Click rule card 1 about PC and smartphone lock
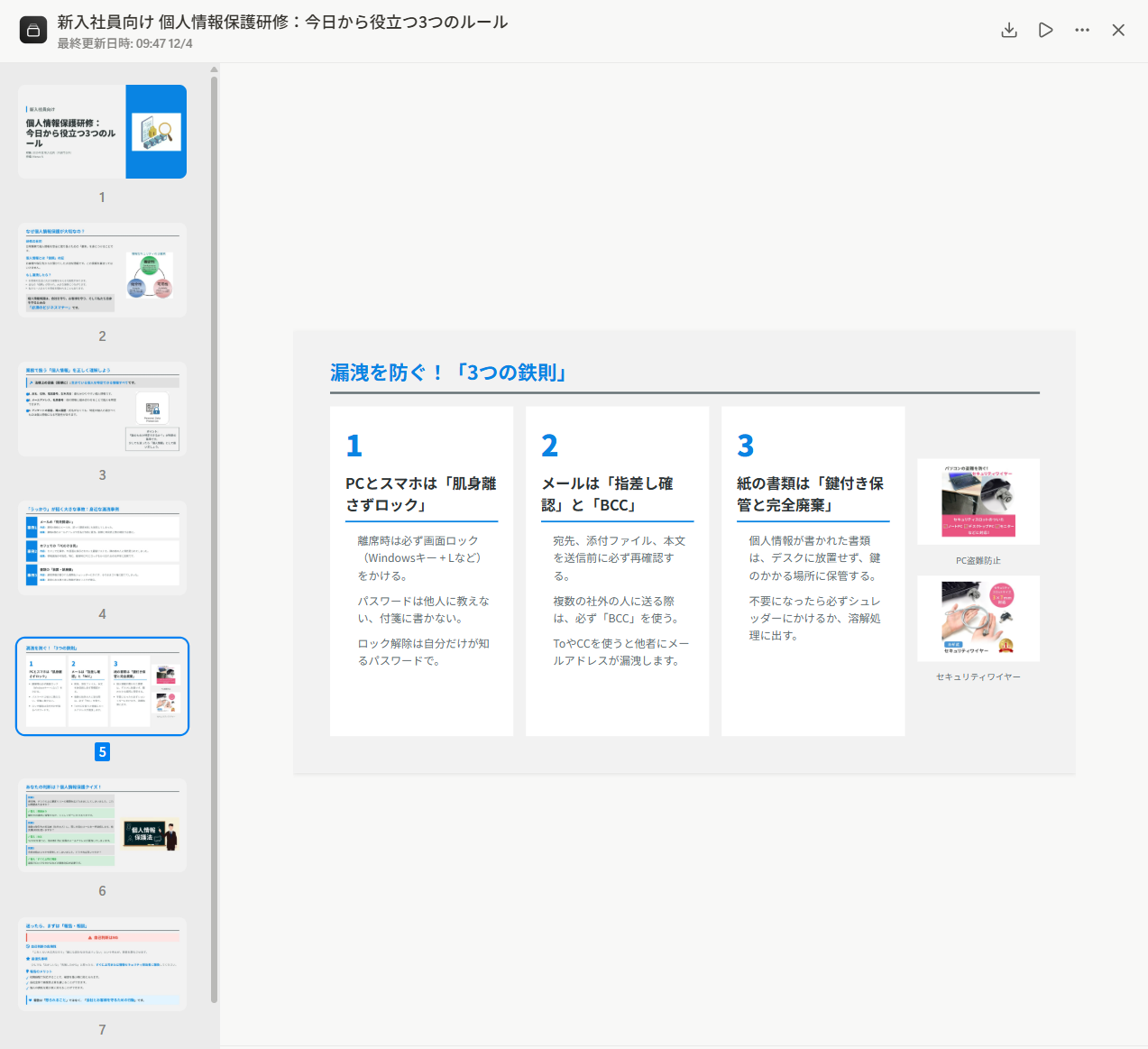1148x1049 pixels. tap(421, 571)
